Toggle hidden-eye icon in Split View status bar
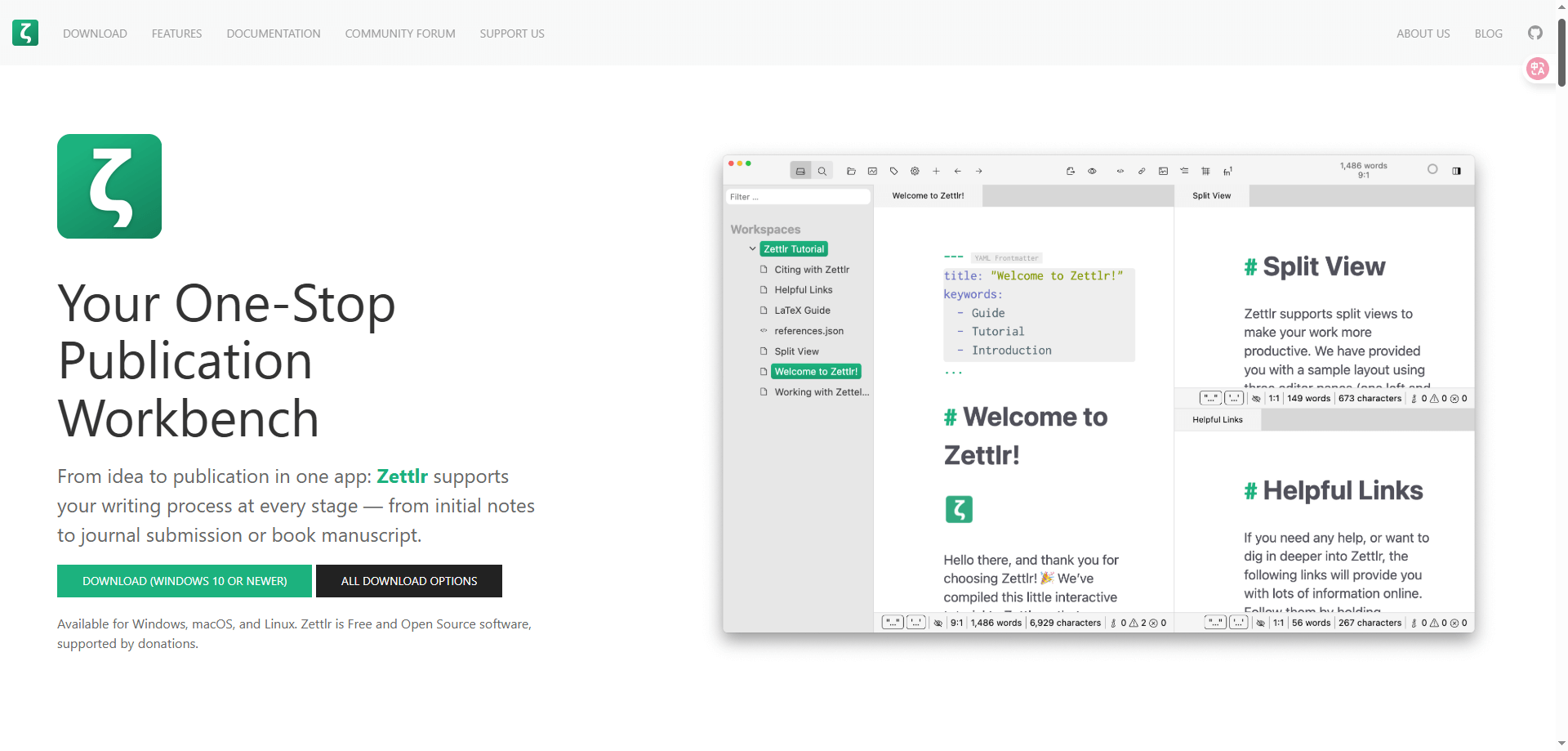This screenshot has width=1568, height=751. (1256, 399)
